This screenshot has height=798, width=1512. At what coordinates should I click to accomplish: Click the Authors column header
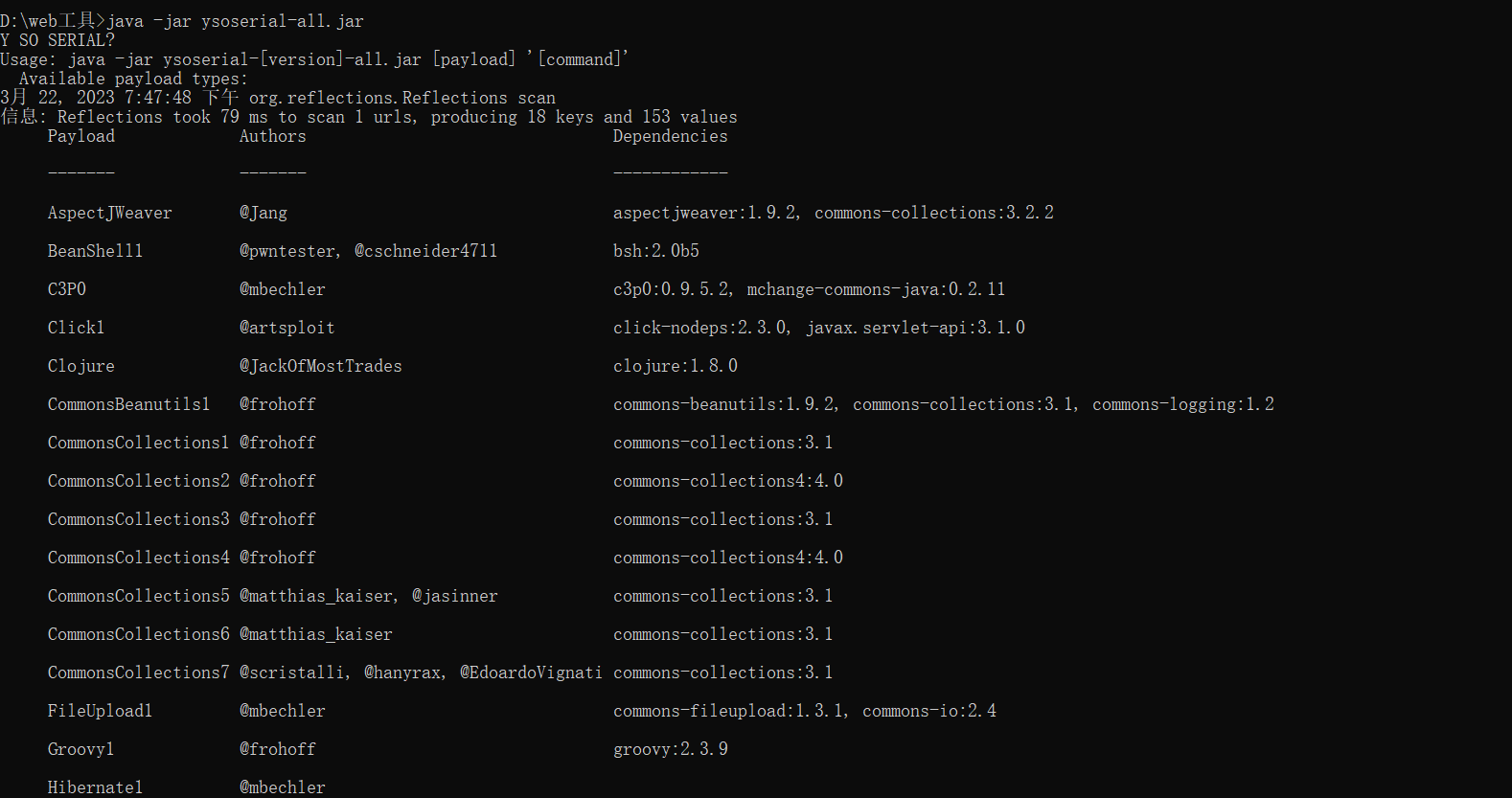[x=272, y=136]
